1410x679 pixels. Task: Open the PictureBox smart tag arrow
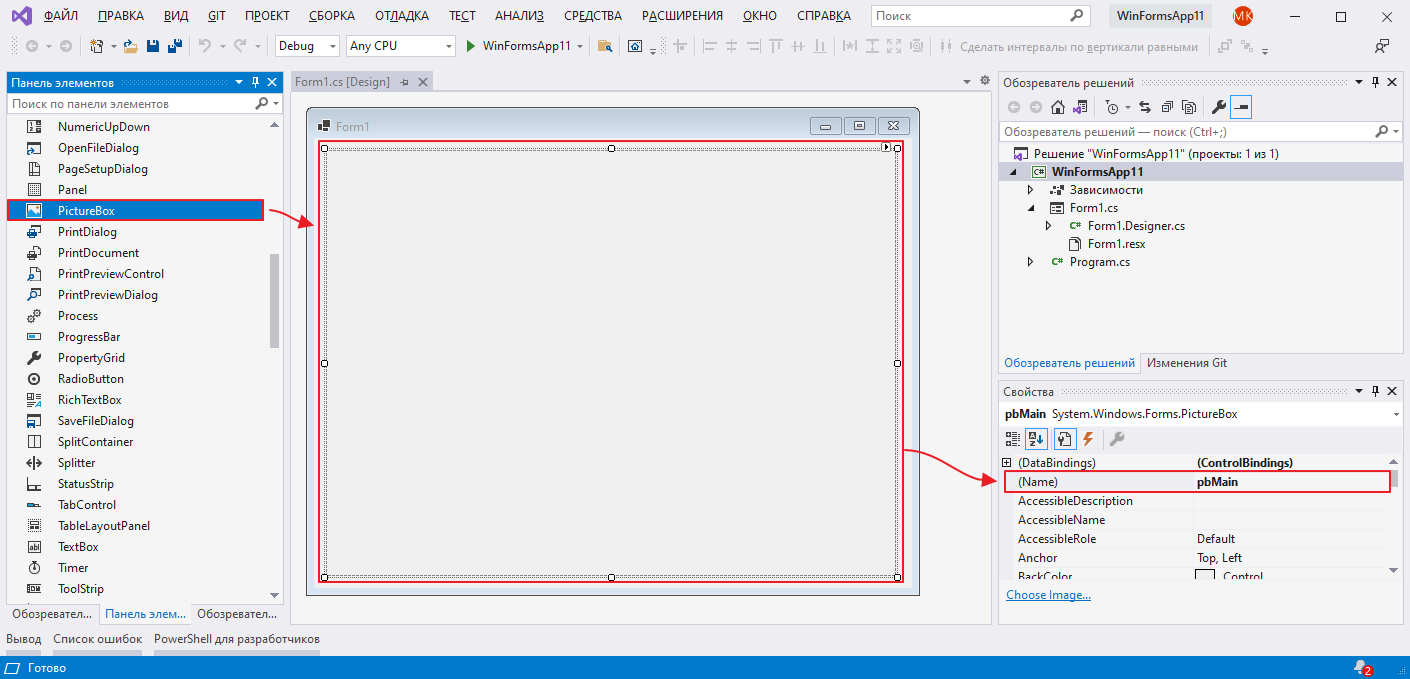886,147
